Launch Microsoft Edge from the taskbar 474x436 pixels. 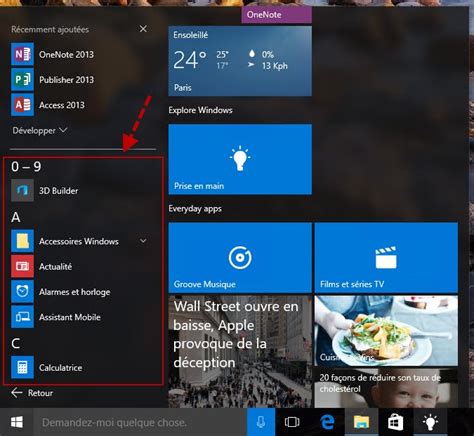tap(327, 422)
